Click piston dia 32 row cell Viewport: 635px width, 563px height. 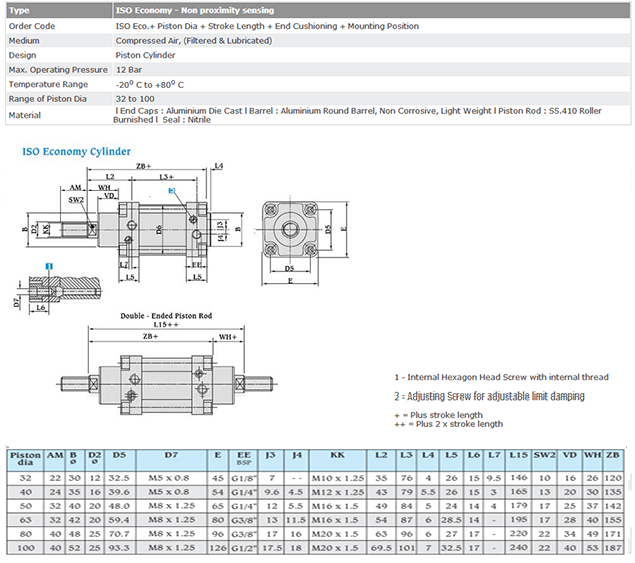(x=25, y=478)
